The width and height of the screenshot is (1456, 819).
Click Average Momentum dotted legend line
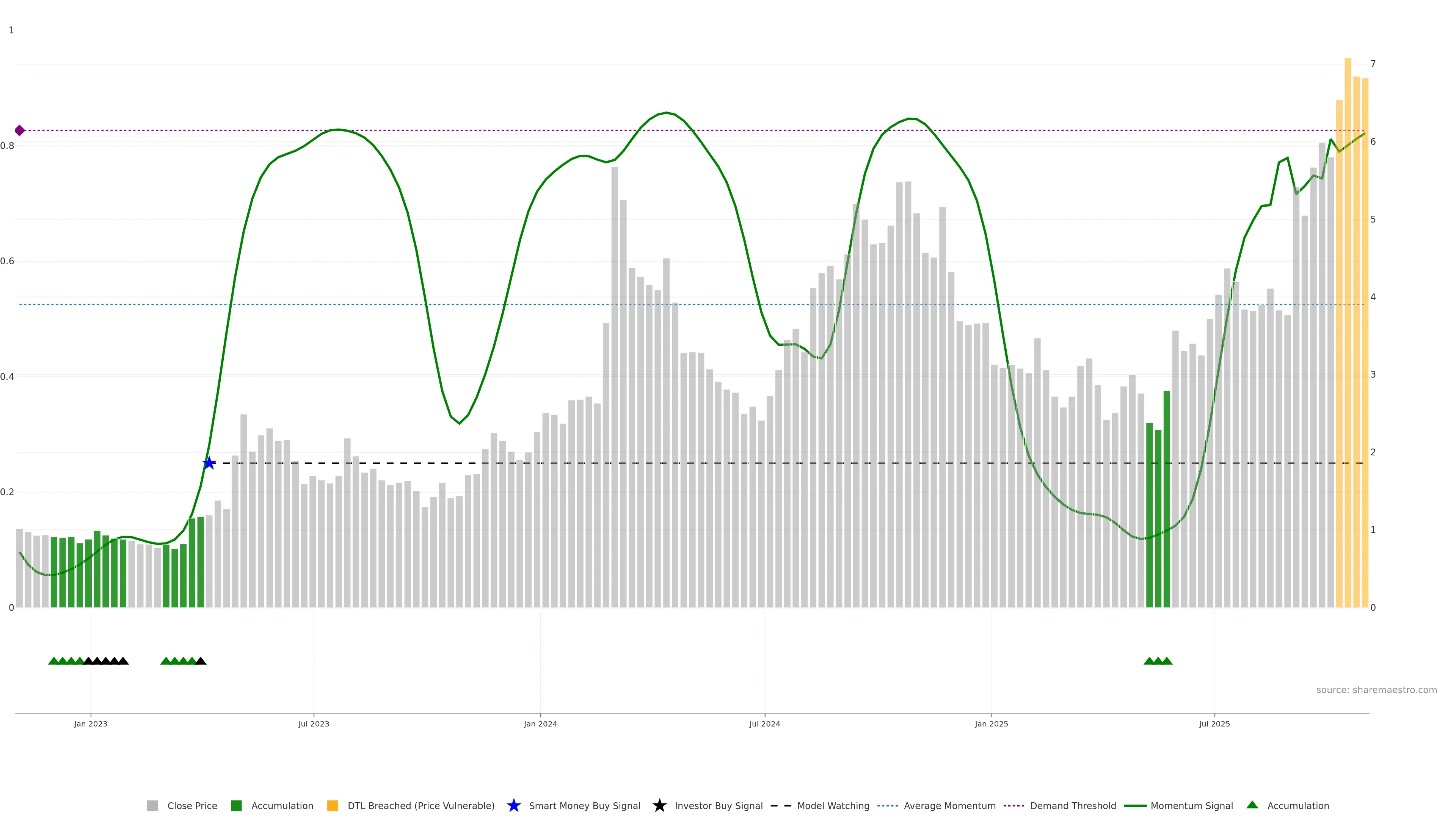pyautogui.click(x=887, y=805)
